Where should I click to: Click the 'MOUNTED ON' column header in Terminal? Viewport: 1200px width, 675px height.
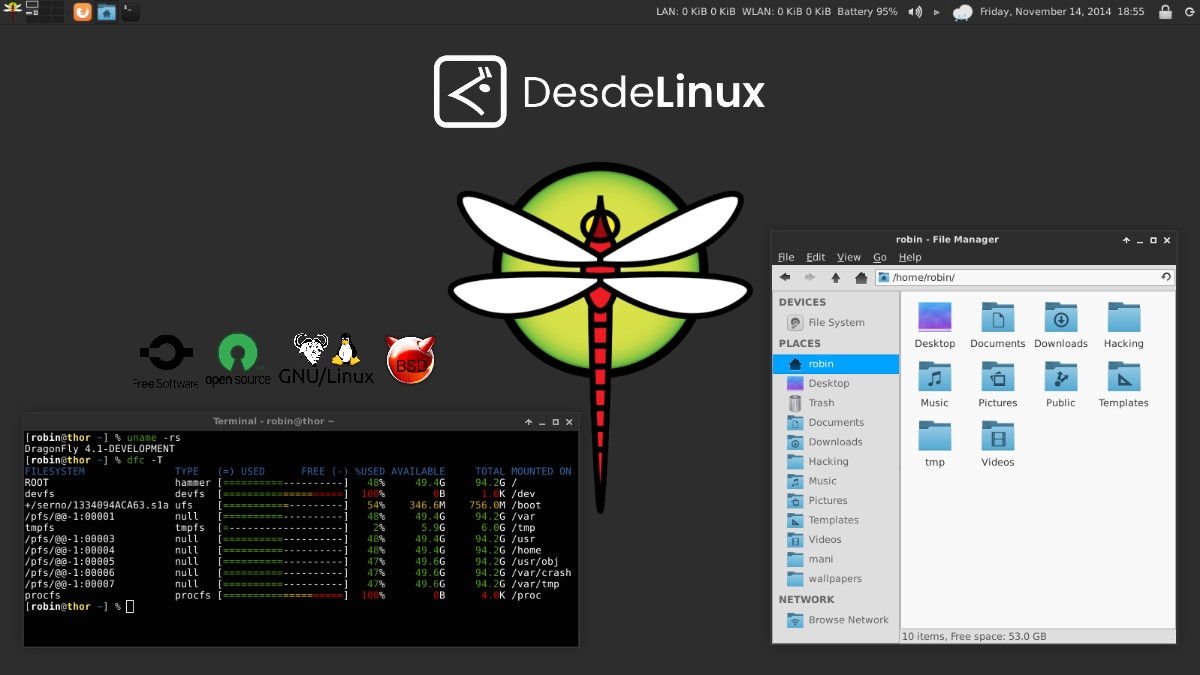pyautogui.click(x=541, y=471)
